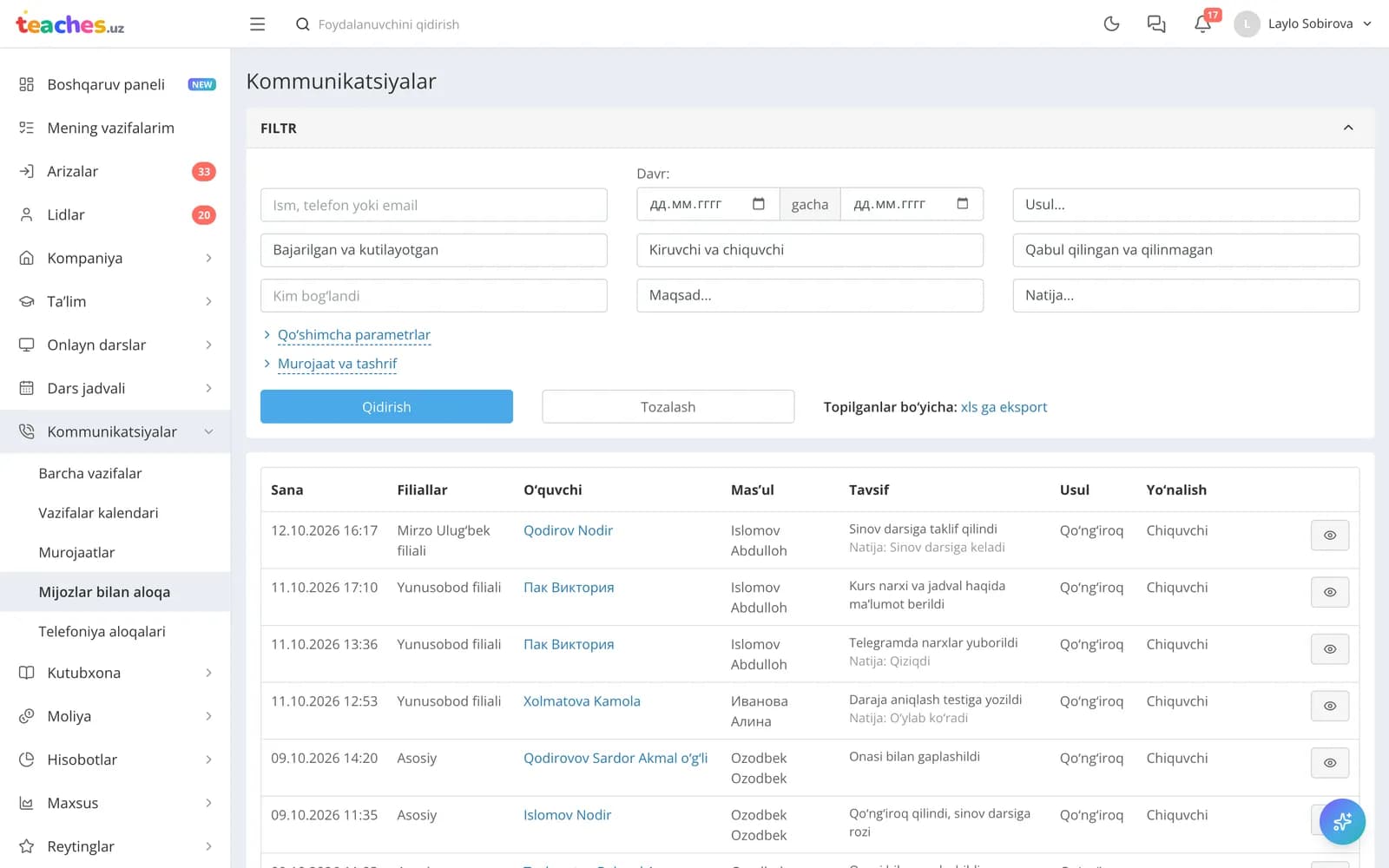
Task: Click the Kutubxona book icon
Action: 27,673
